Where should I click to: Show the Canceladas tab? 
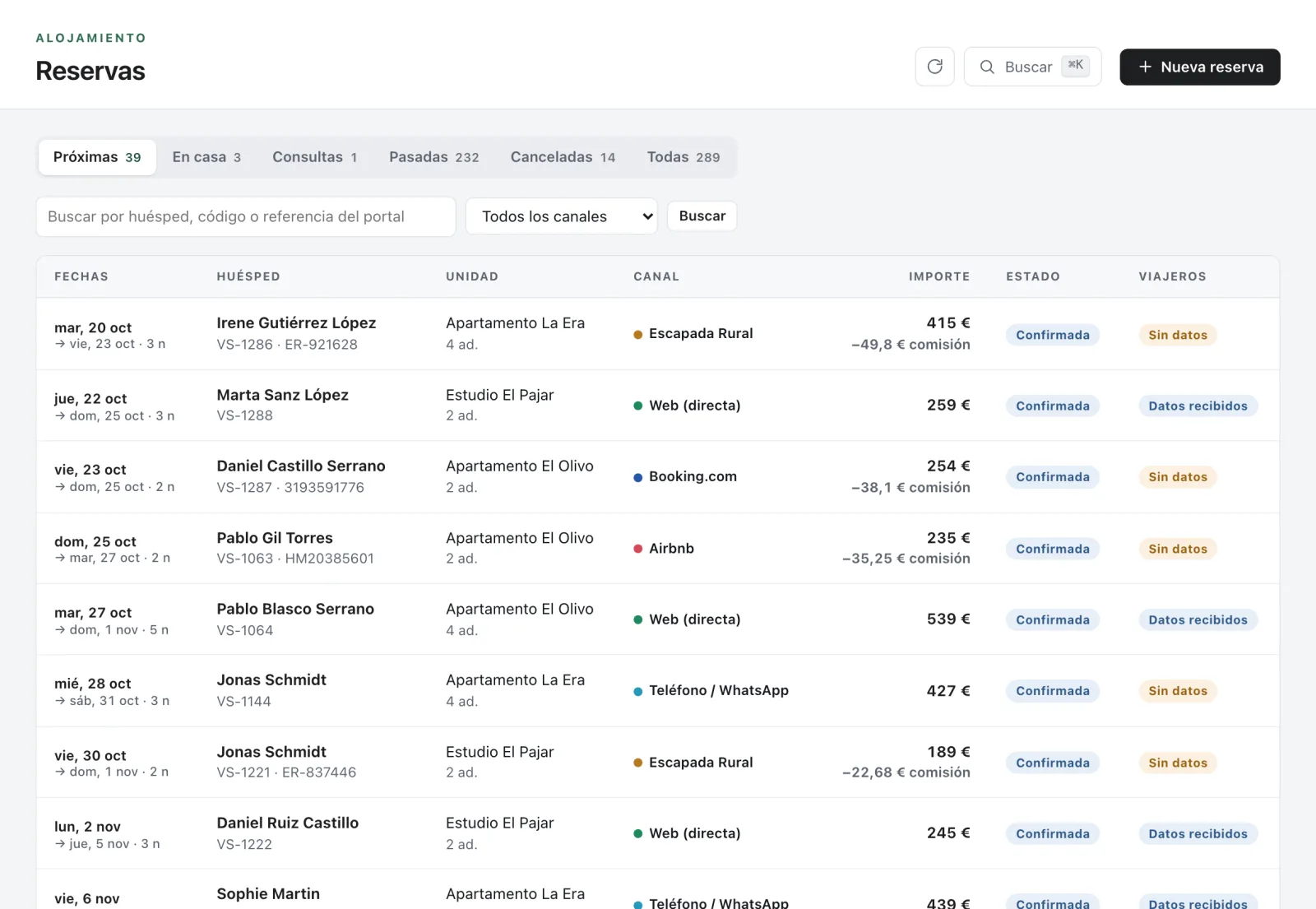pyautogui.click(x=563, y=157)
